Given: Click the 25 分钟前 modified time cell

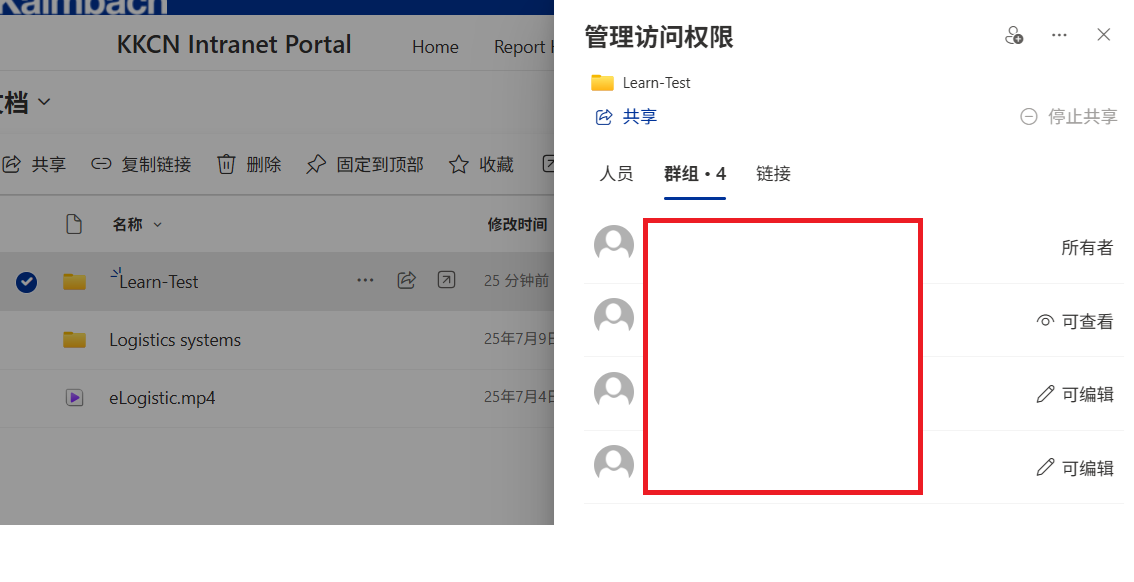Looking at the screenshot, I should tap(516, 281).
